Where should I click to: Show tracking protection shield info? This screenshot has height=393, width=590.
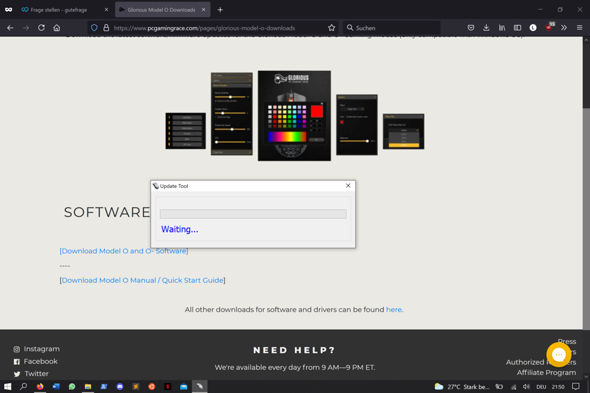tap(94, 28)
